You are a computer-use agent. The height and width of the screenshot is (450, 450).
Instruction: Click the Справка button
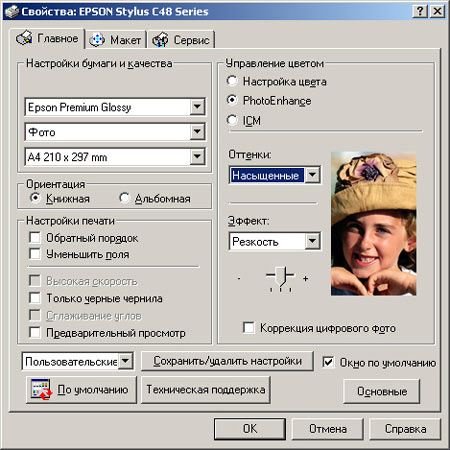pyautogui.click(x=405, y=429)
